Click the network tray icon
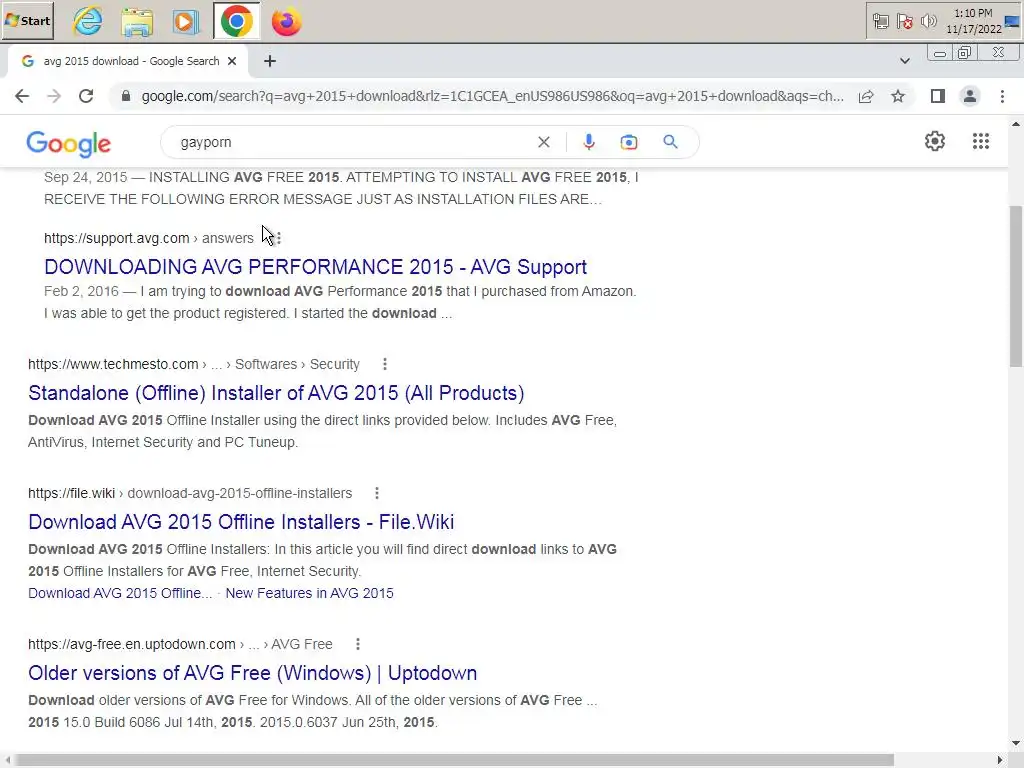 (x=880, y=22)
